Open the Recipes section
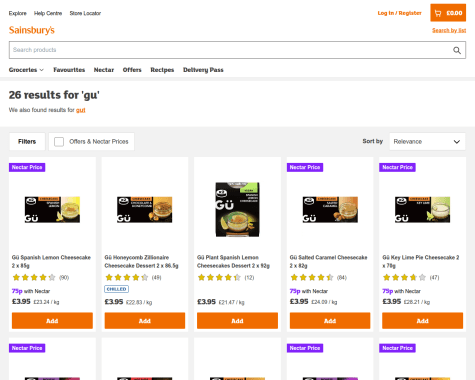Screen dimensions: 475x380 click(x=162, y=70)
